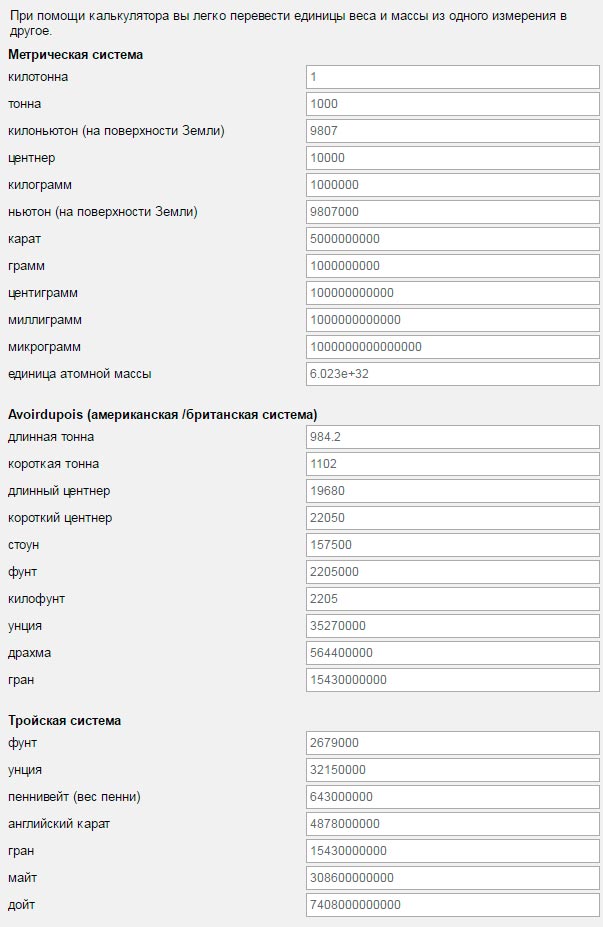Click the длинная тонна input showing 984.2
603x927 pixels.
click(453, 437)
